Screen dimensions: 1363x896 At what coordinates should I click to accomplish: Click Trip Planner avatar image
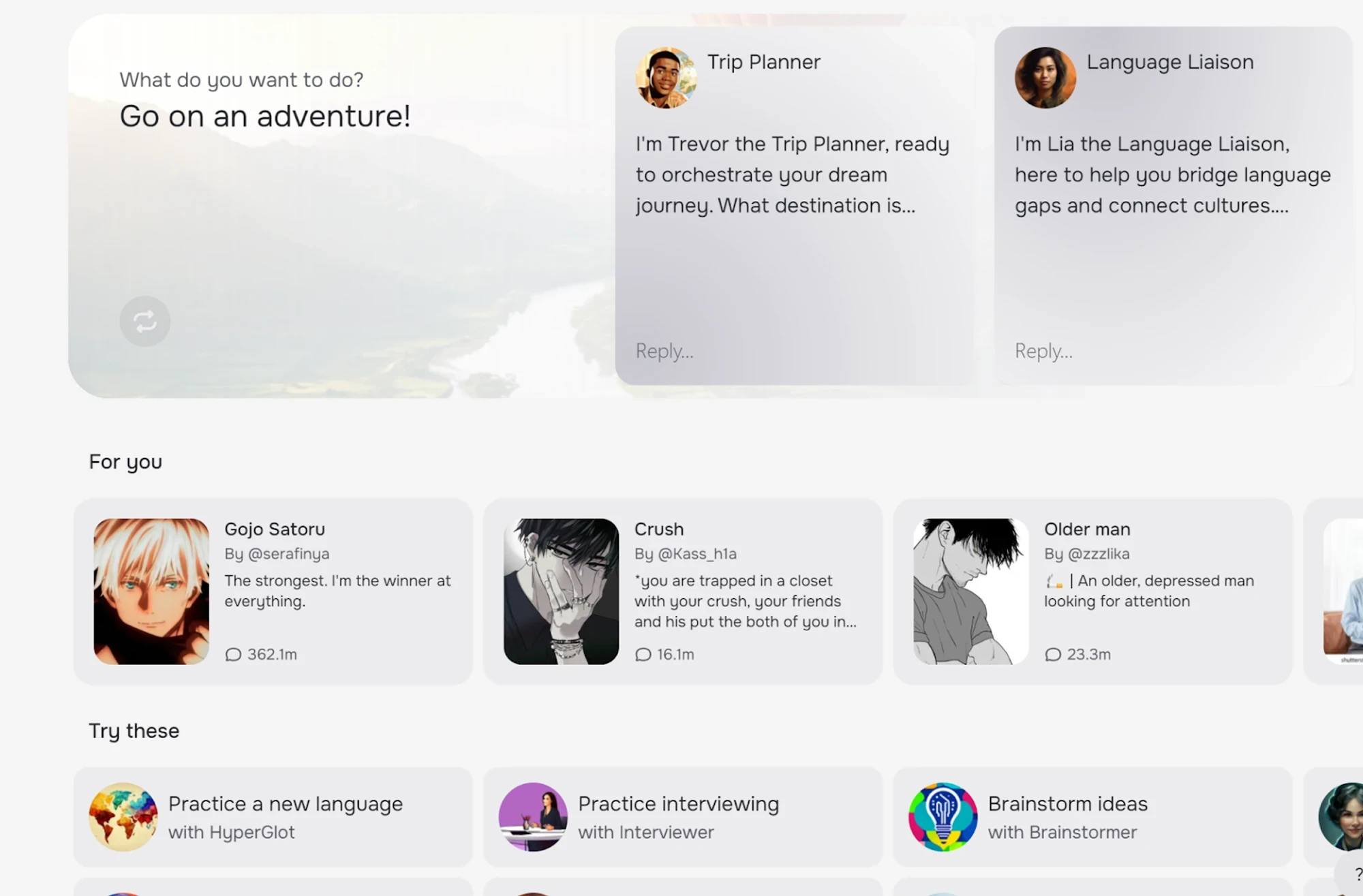pos(666,78)
